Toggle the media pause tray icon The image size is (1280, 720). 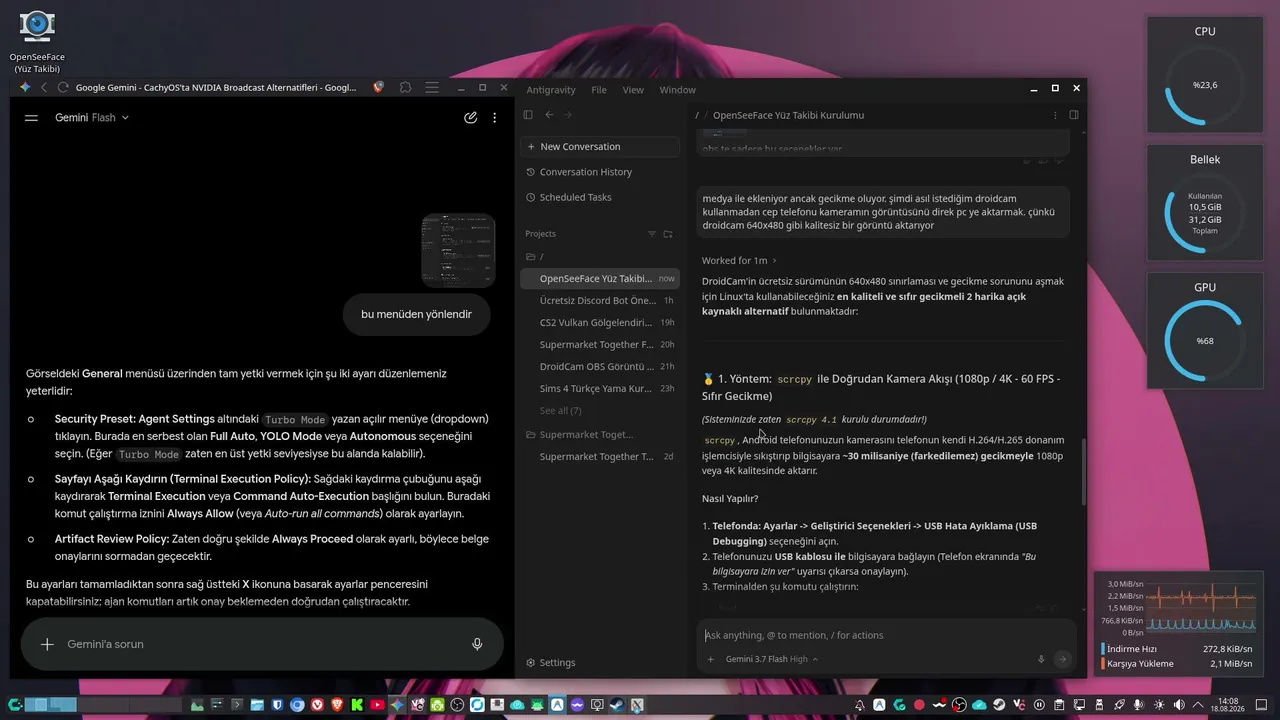(1039, 705)
